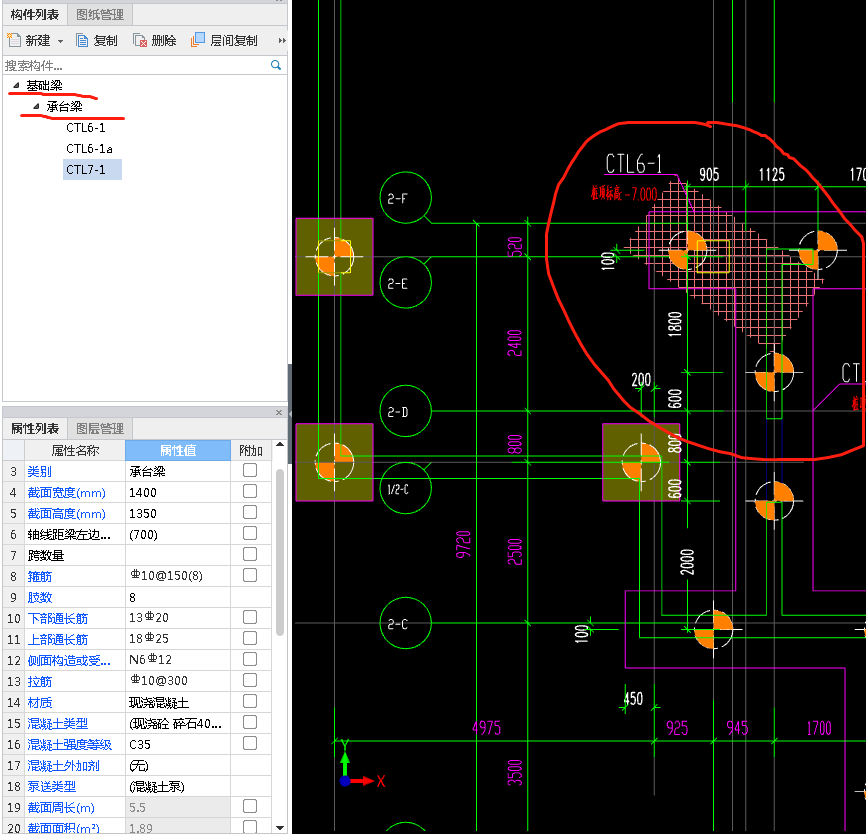Edit the 混凝土强度等级 value C35
The width and height of the screenshot is (866, 834).
(178, 745)
